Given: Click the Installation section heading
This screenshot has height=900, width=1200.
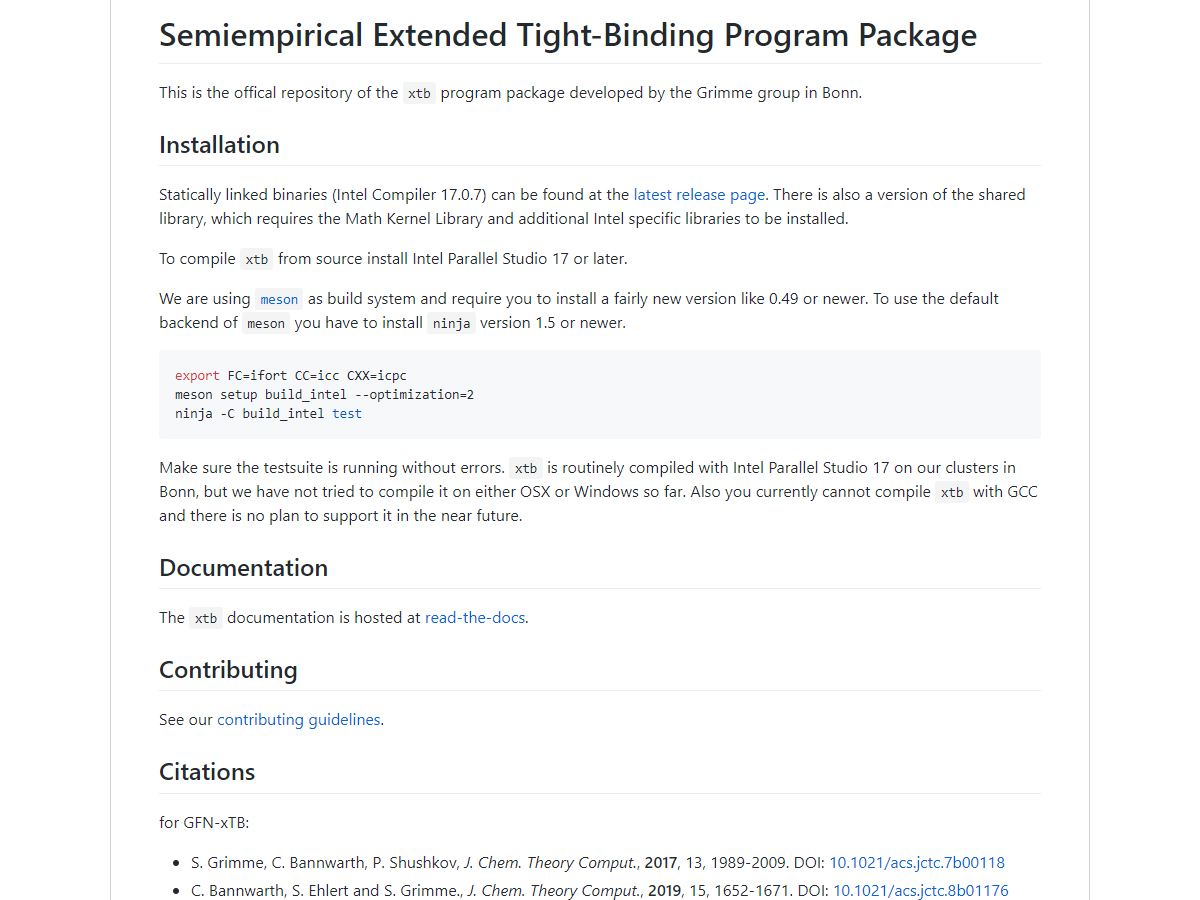Looking at the screenshot, I should [219, 145].
